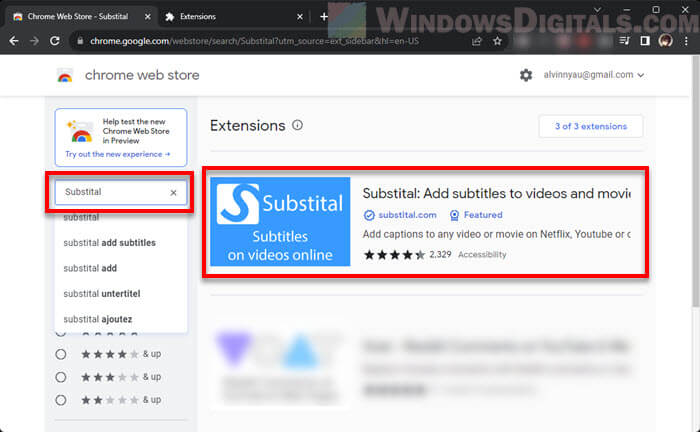Bookmark this page with star icon
This screenshot has width=700, height=432.
497,41
